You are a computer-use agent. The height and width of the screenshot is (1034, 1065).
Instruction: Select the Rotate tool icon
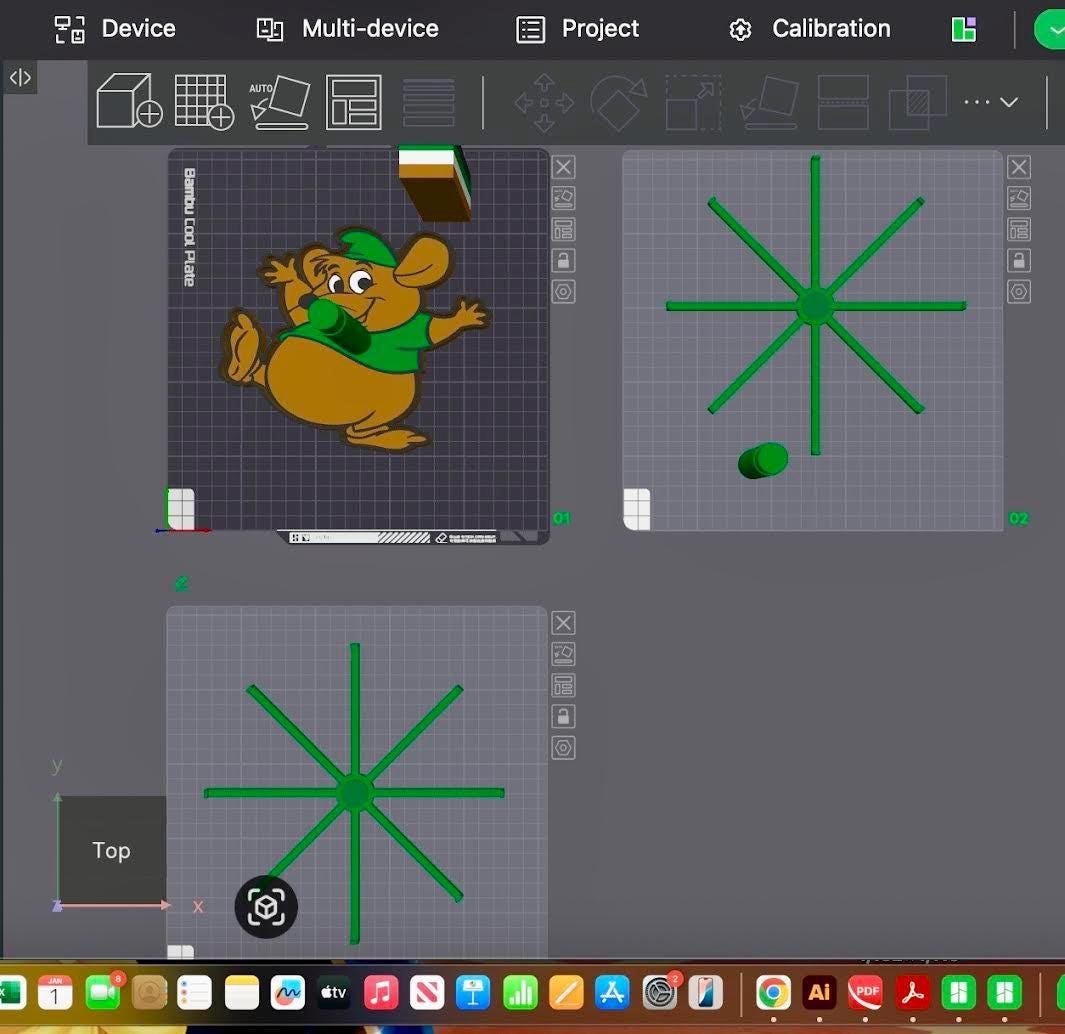[x=618, y=103]
